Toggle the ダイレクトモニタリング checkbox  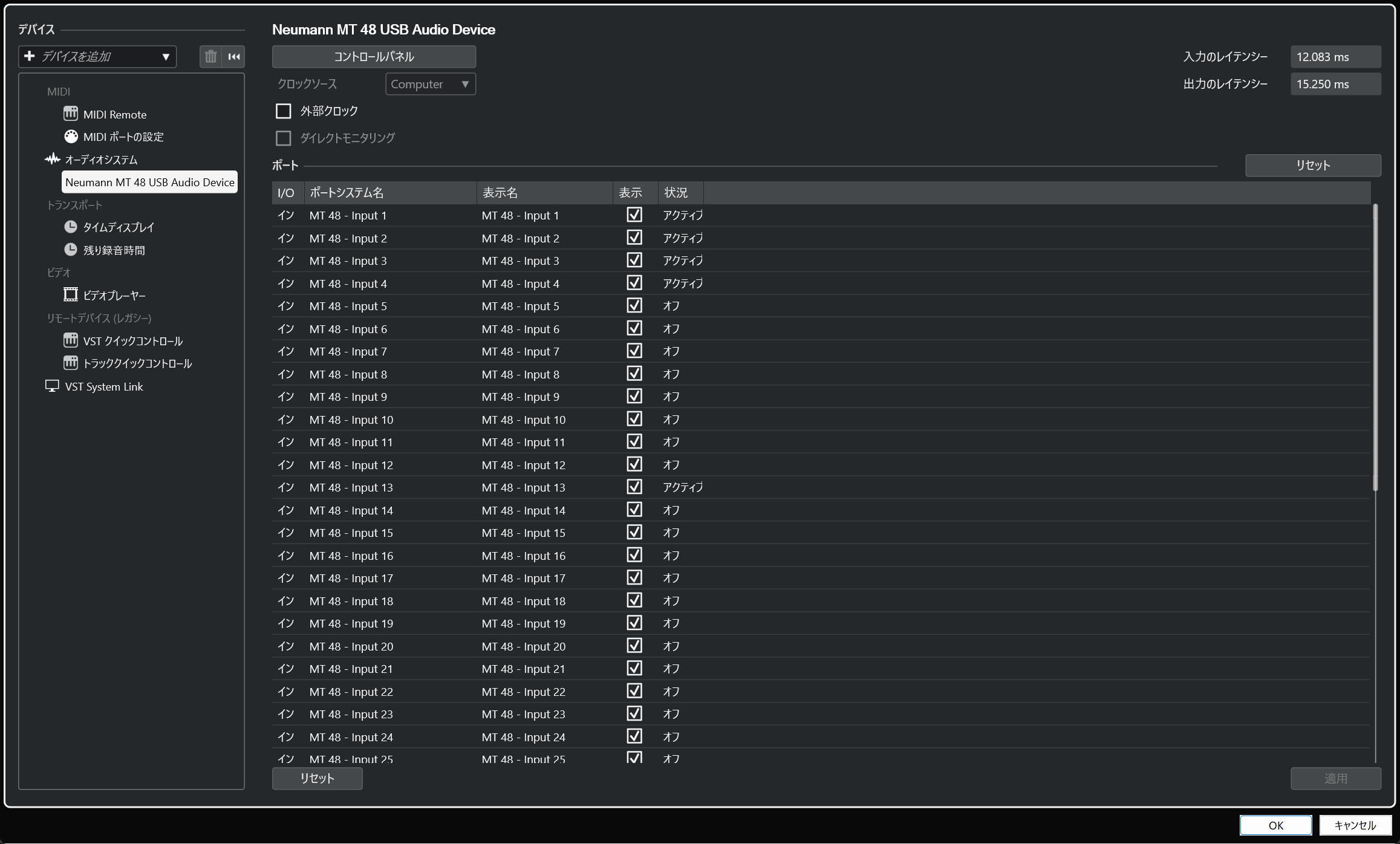pos(283,138)
